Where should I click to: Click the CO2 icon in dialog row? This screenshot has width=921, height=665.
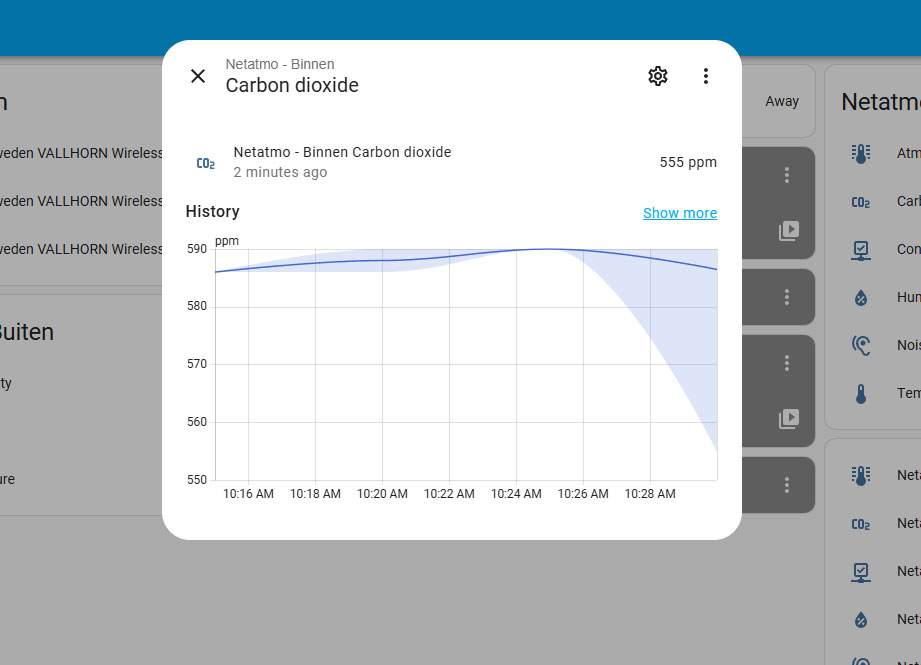[x=206, y=163]
